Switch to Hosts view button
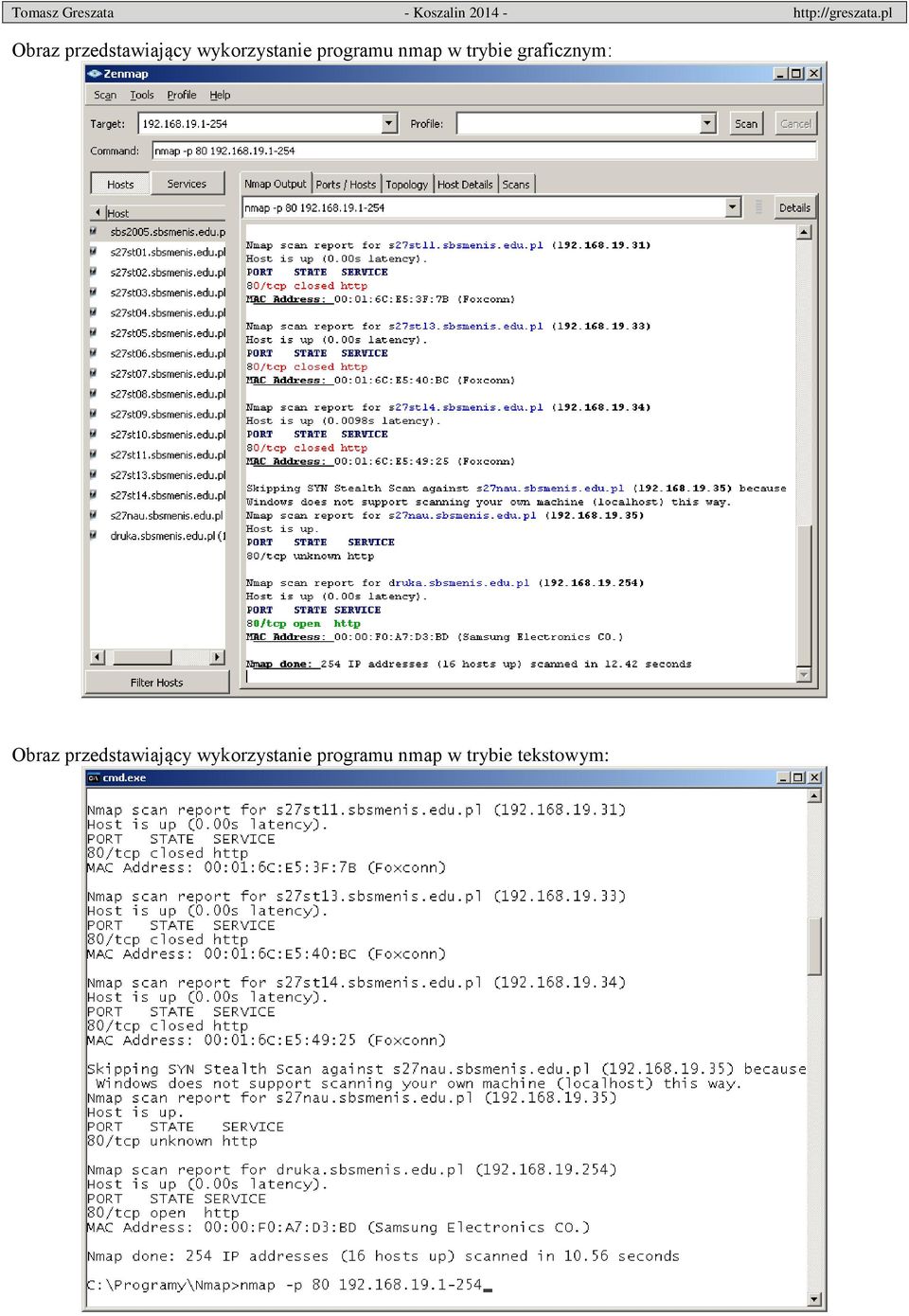This screenshot has height=1316, width=909. (120, 184)
